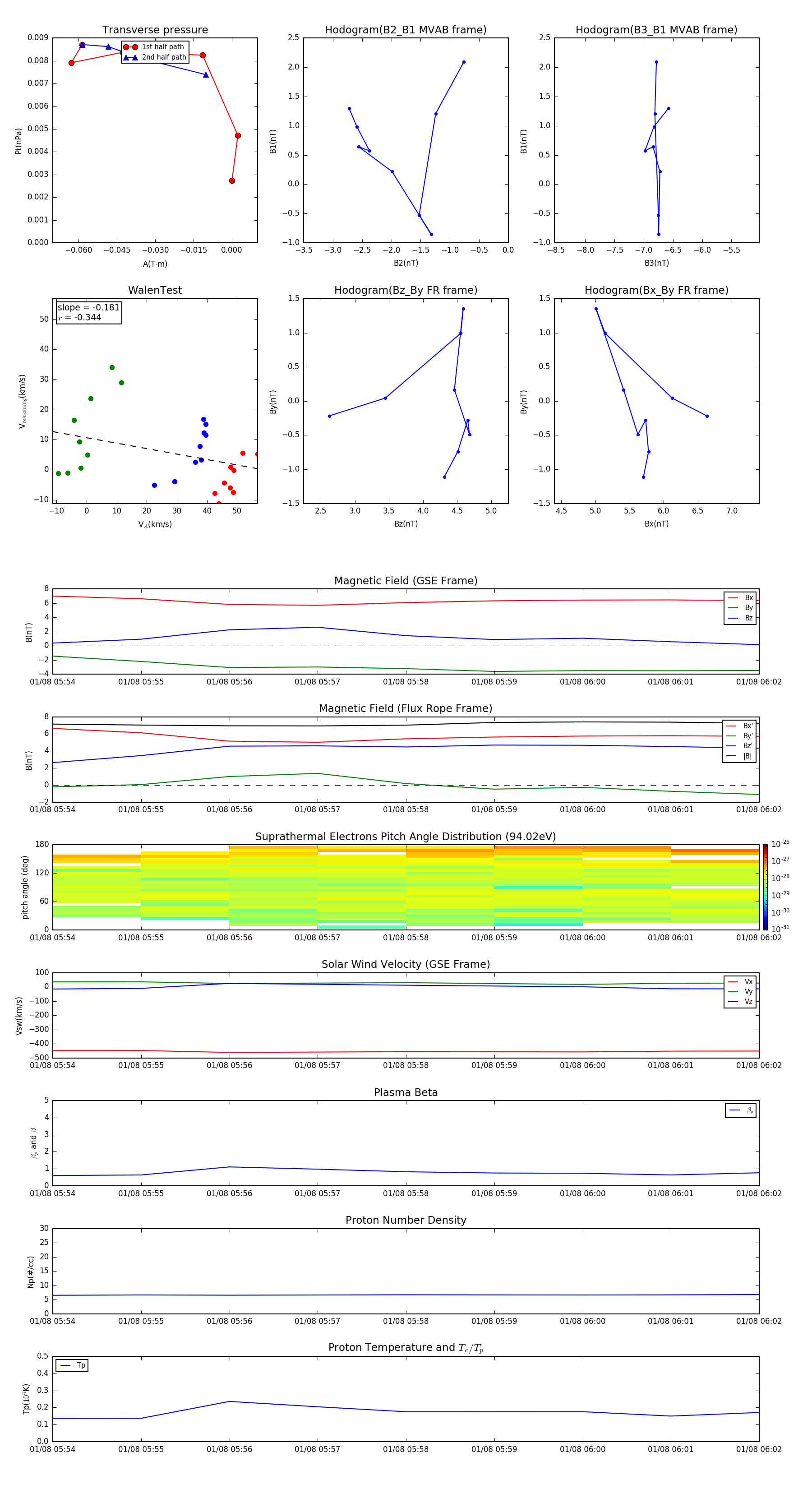
Task: Click the 'pitch angle (deg)' axis label
Action: point(25,887)
